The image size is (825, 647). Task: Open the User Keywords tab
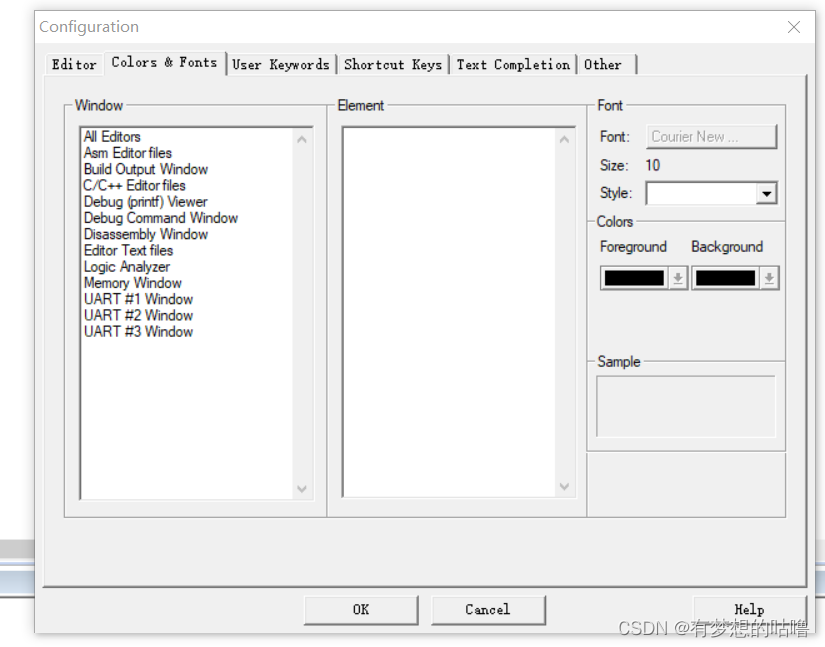[x=281, y=65]
